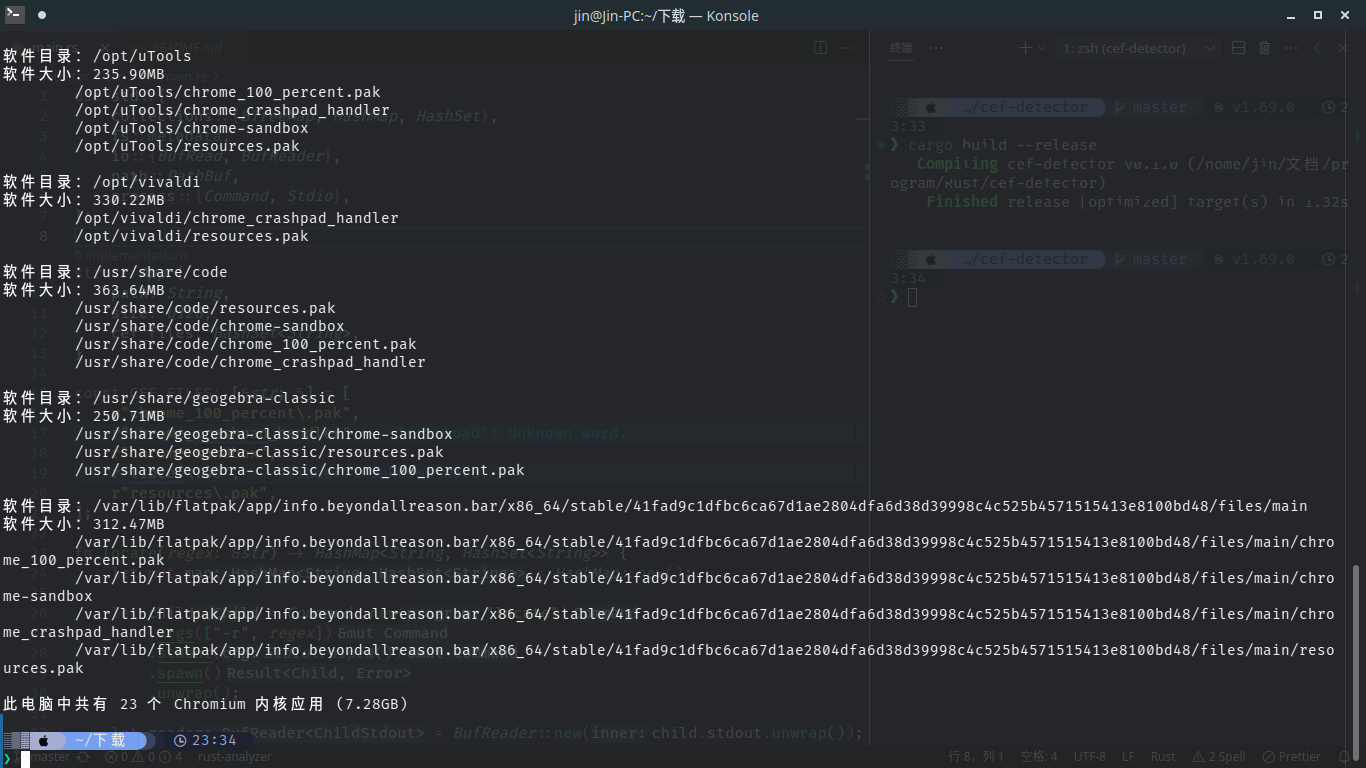Click the '空格: 4' indentation setting

(1039, 757)
